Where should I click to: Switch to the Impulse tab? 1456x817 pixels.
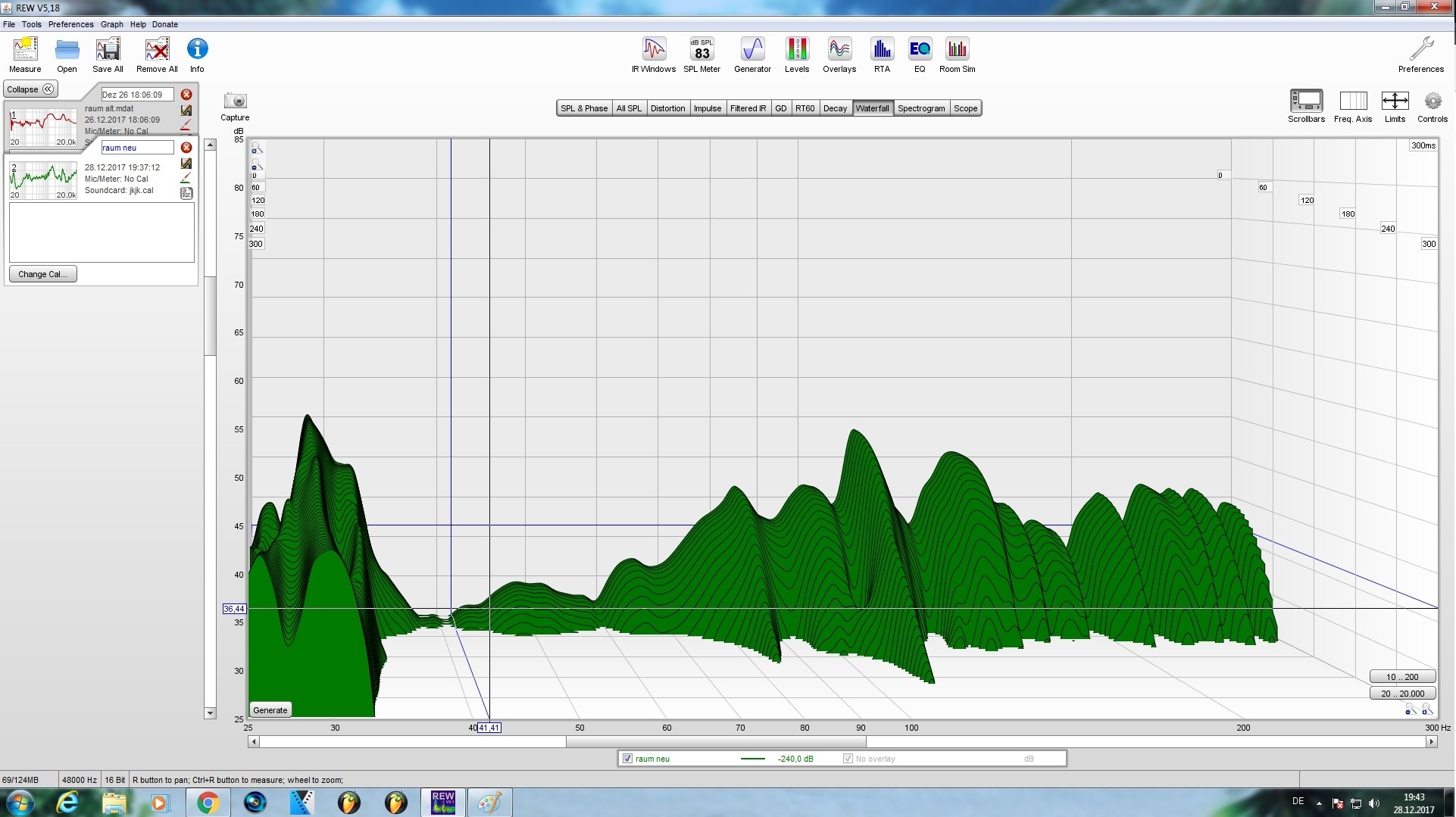click(x=708, y=108)
